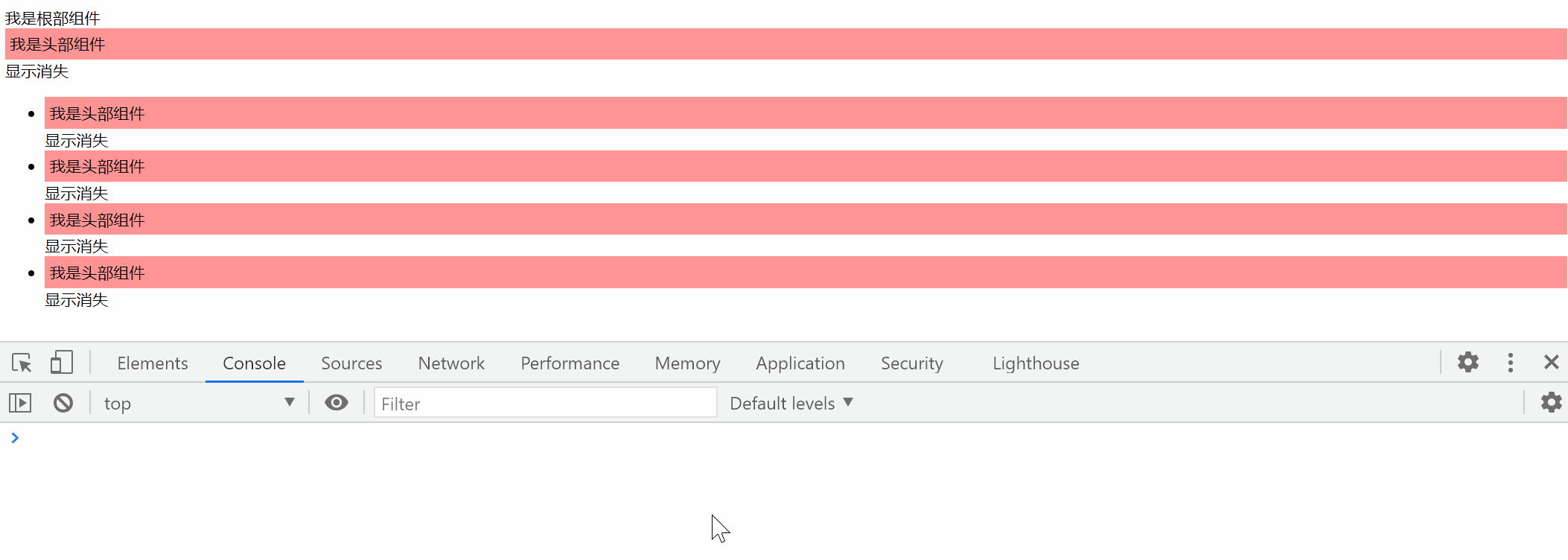This screenshot has height=560, width=1568.
Task: Clear the console with the ban icon
Action: click(x=63, y=403)
